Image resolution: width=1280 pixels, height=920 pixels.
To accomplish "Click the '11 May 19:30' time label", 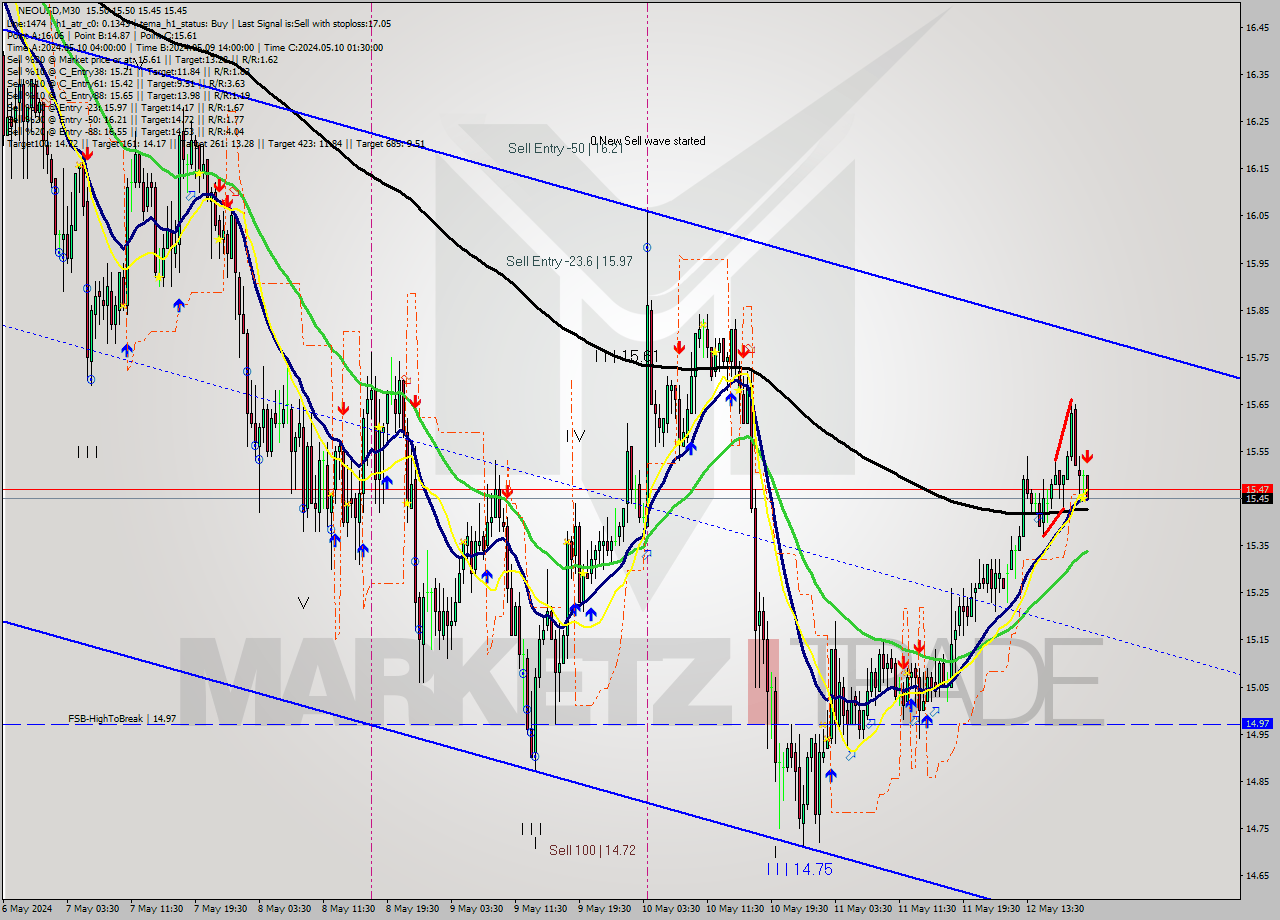I will pyautogui.click(x=990, y=909).
